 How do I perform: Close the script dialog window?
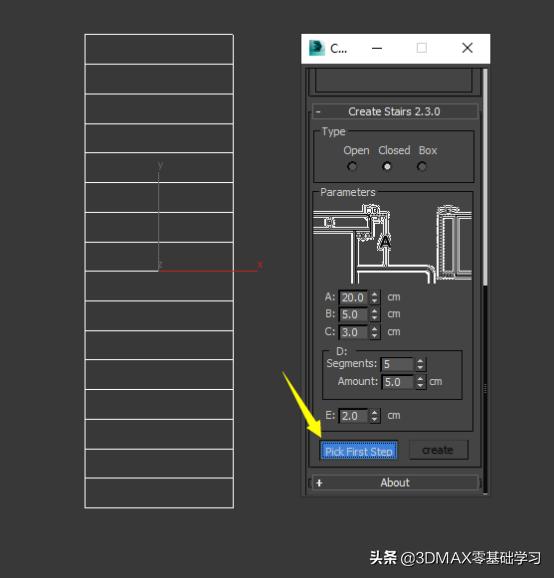467,48
